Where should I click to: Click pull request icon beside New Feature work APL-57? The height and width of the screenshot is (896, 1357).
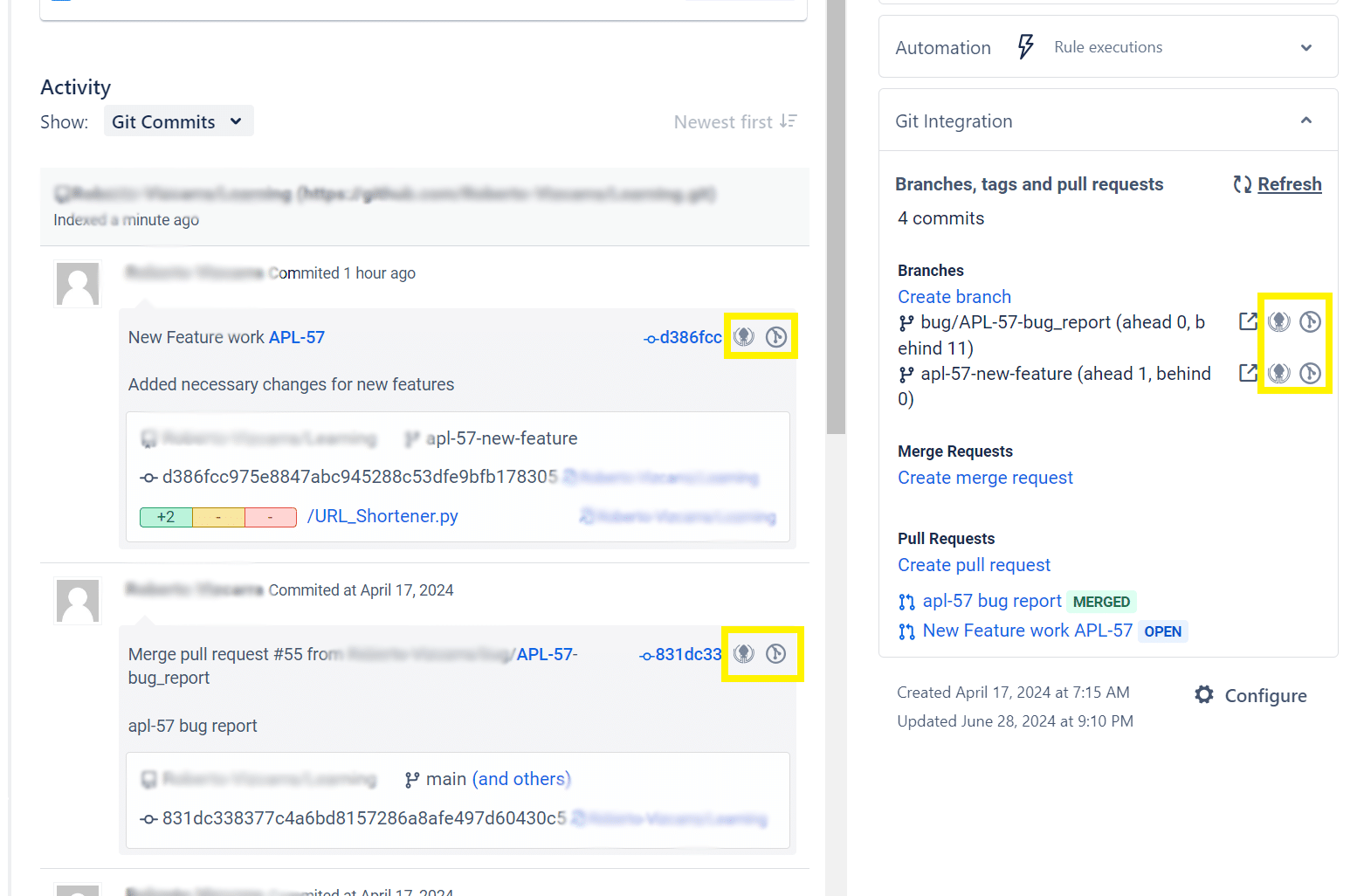click(x=906, y=631)
